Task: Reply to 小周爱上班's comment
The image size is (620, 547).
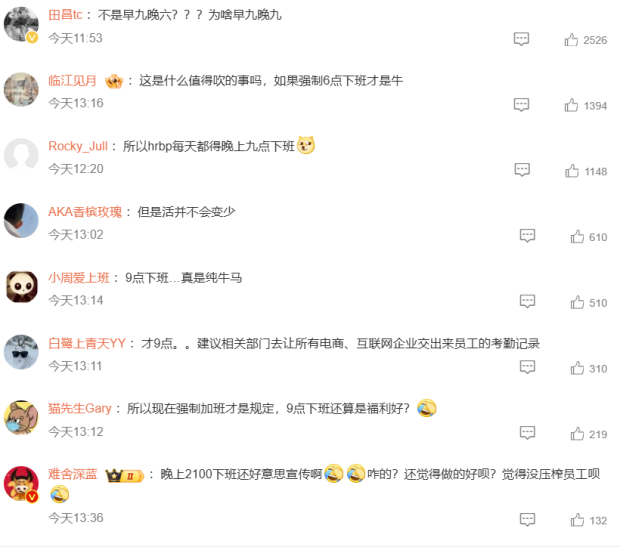Action: coord(527,301)
